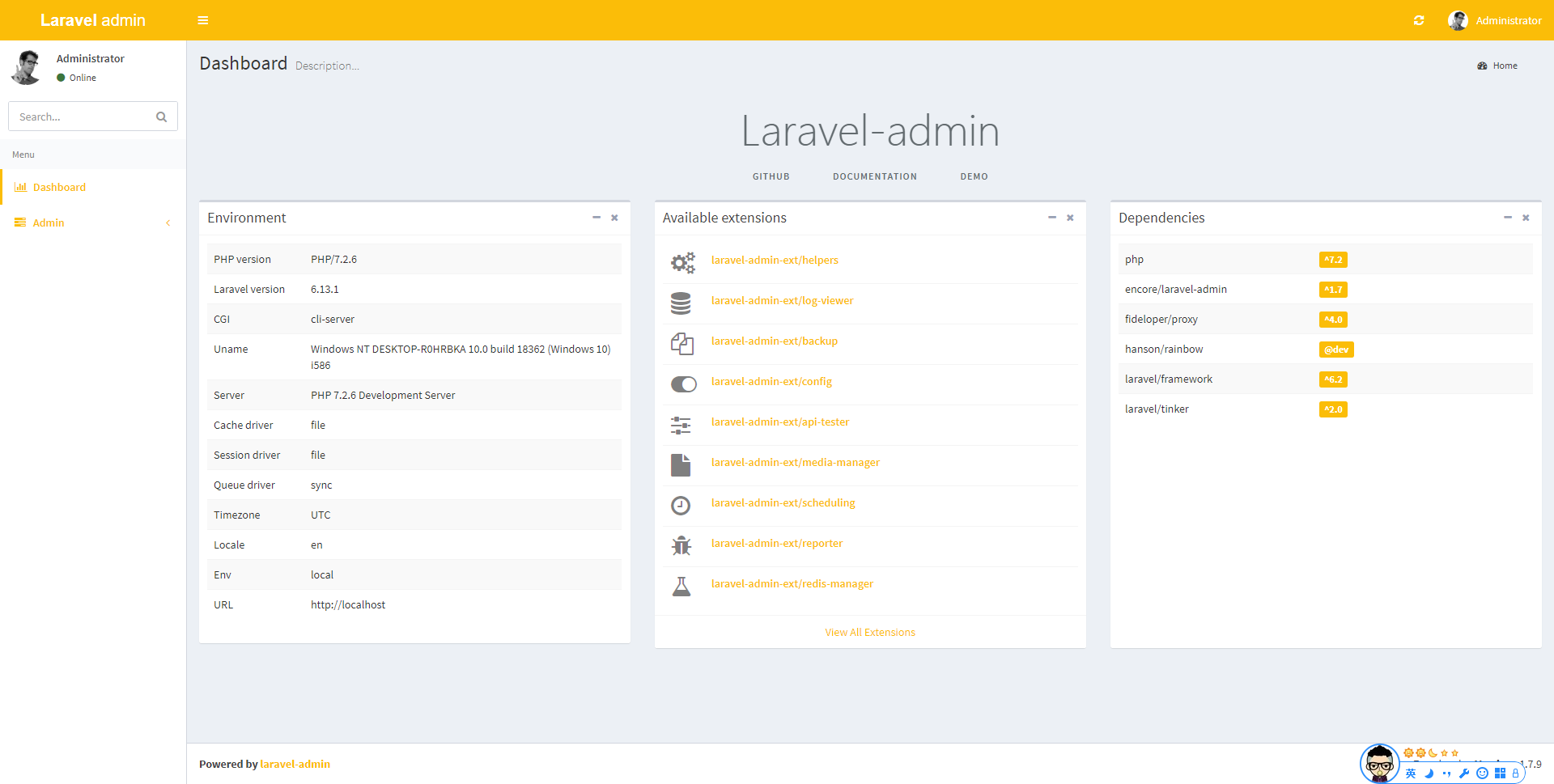Image resolution: width=1554 pixels, height=784 pixels.
Task: Open laravel-admin-ext/redis-manager link
Action: (x=792, y=583)
